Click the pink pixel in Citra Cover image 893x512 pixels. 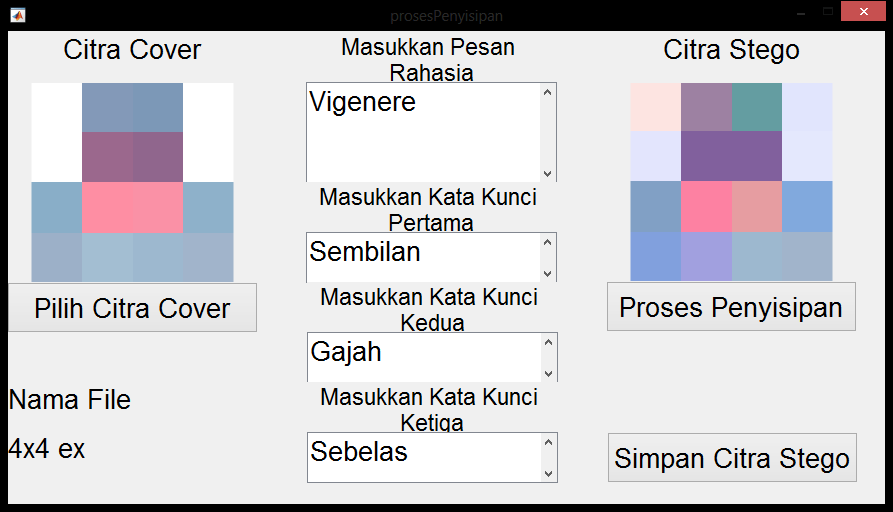(x=132, y=207)
